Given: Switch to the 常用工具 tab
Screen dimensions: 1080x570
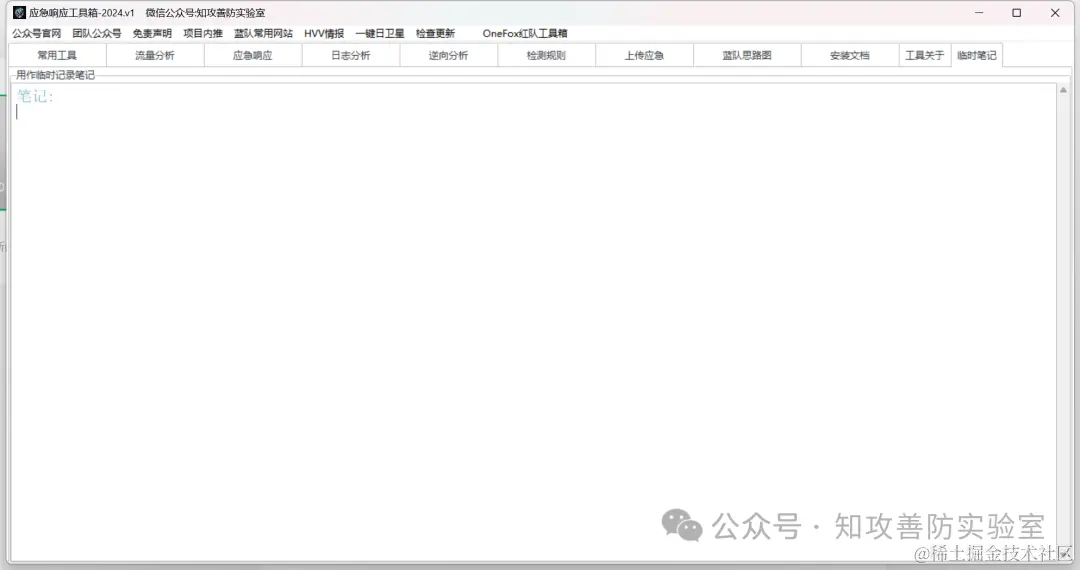Looking at the screenshot, I should 57,55.
